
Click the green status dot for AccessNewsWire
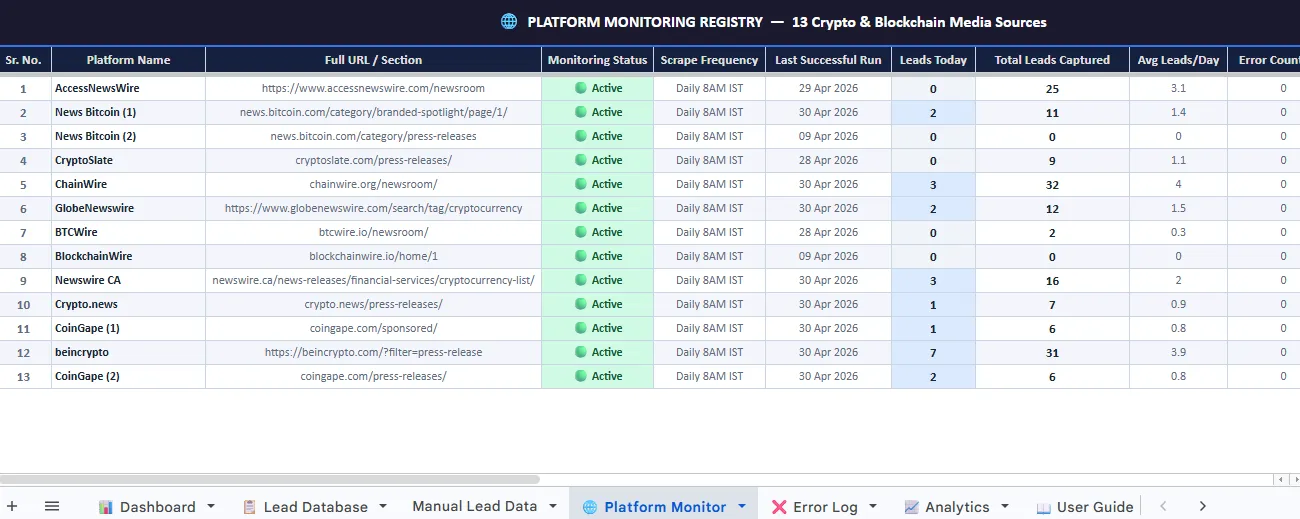pyautogui.click(x=581, y=88)
